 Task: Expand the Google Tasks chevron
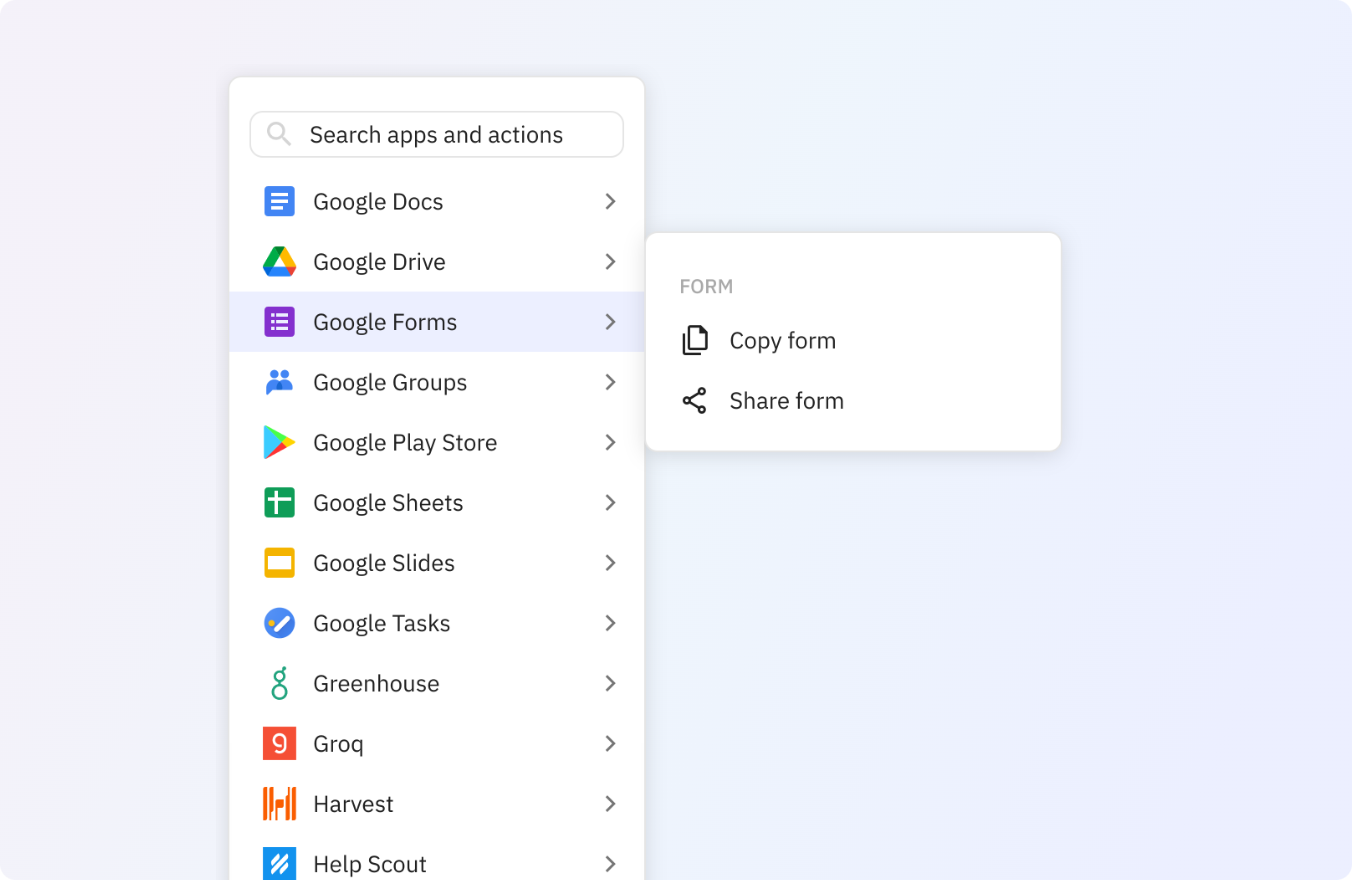pos(610,623)
